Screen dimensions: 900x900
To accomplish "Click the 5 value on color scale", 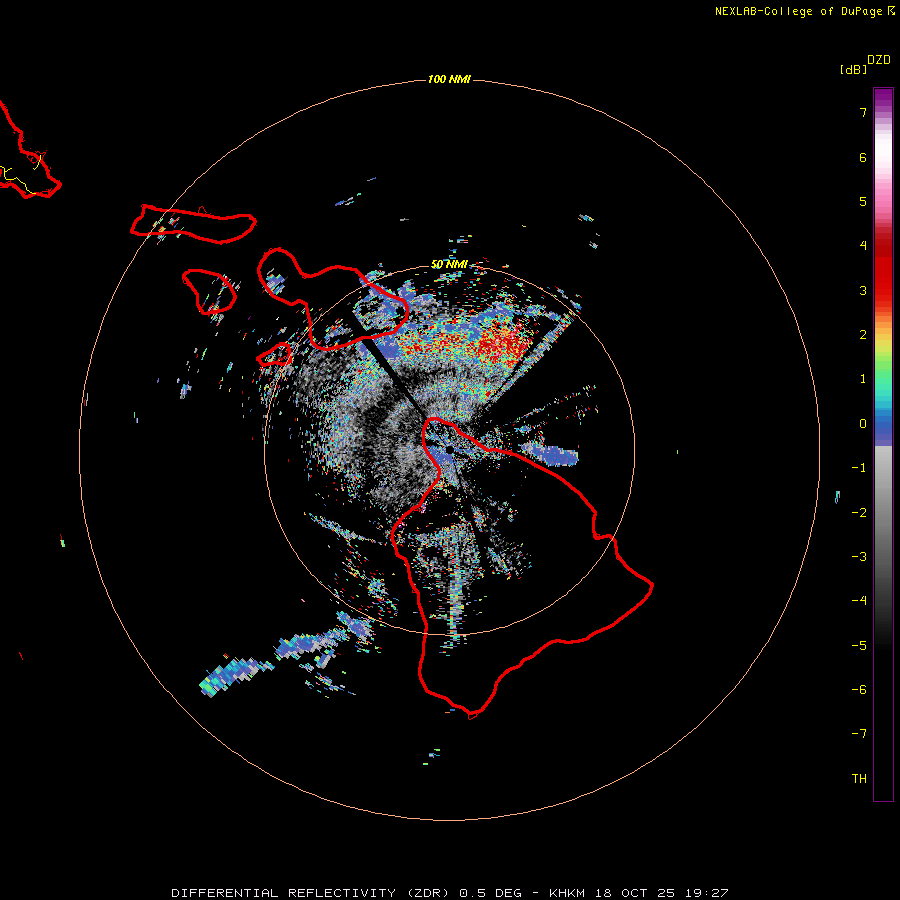I will pos(863,201).
